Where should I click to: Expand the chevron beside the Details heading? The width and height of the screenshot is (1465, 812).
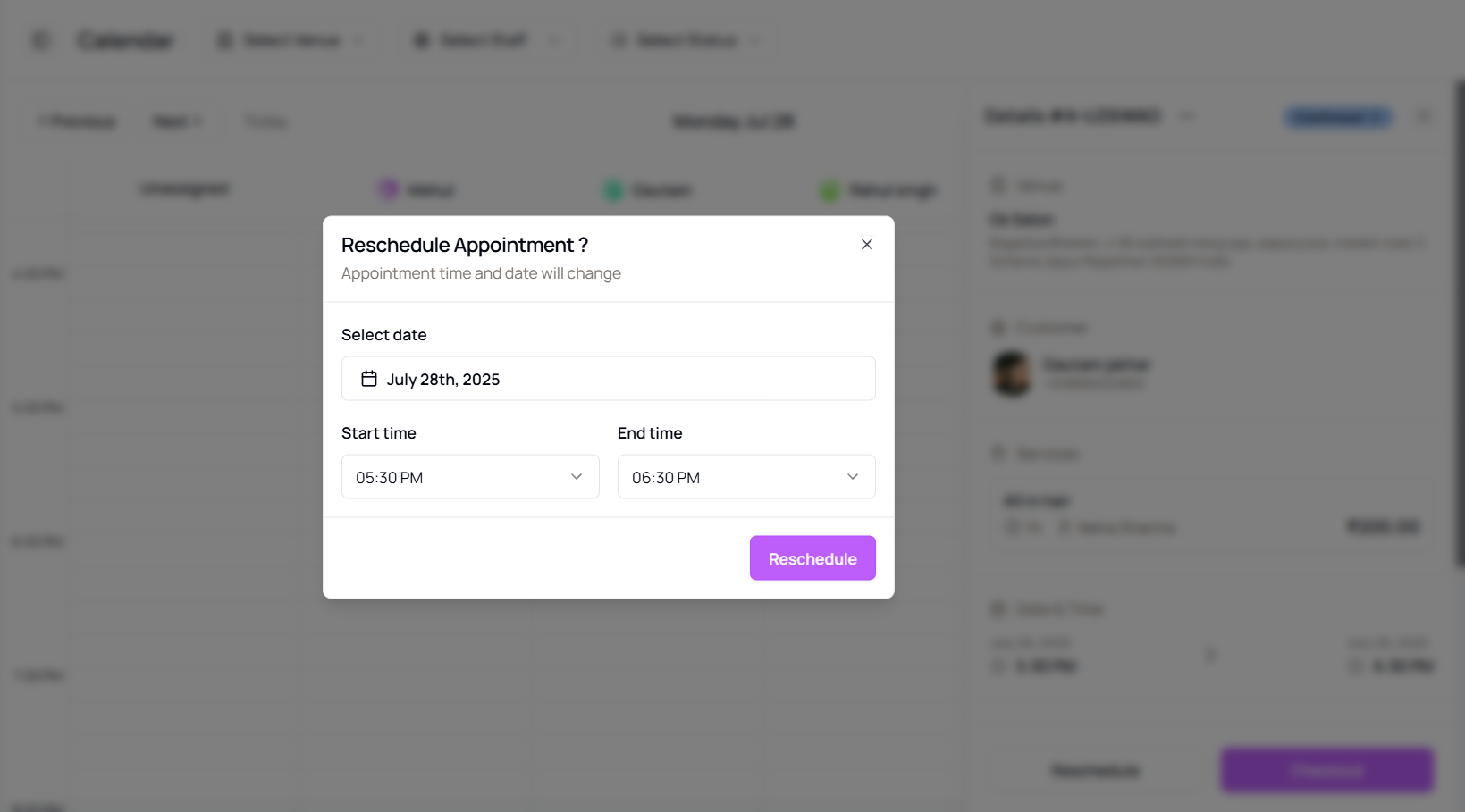click(x=1187, y=116)
